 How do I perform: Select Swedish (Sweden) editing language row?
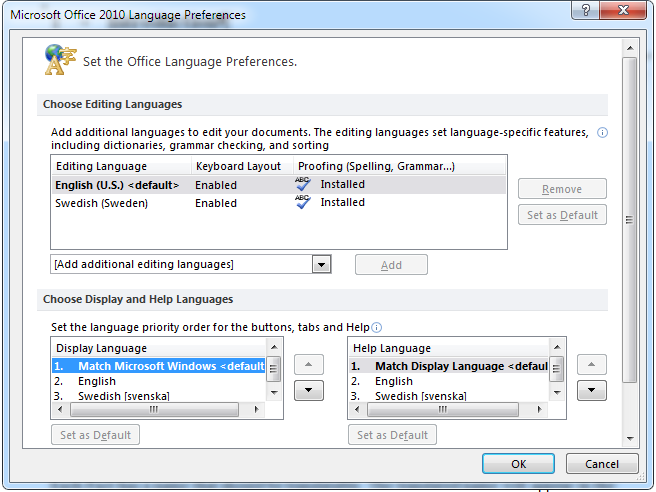tap(279, 203)
